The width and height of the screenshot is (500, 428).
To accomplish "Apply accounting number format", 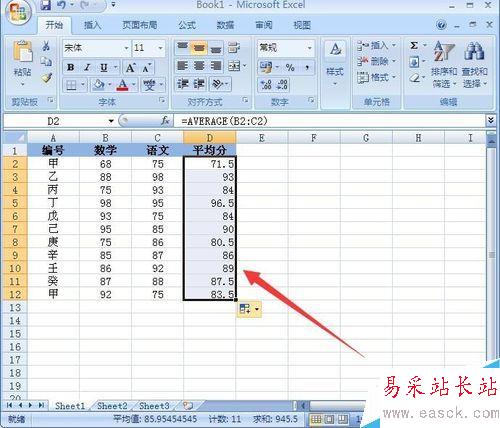I will coord(266,68).
